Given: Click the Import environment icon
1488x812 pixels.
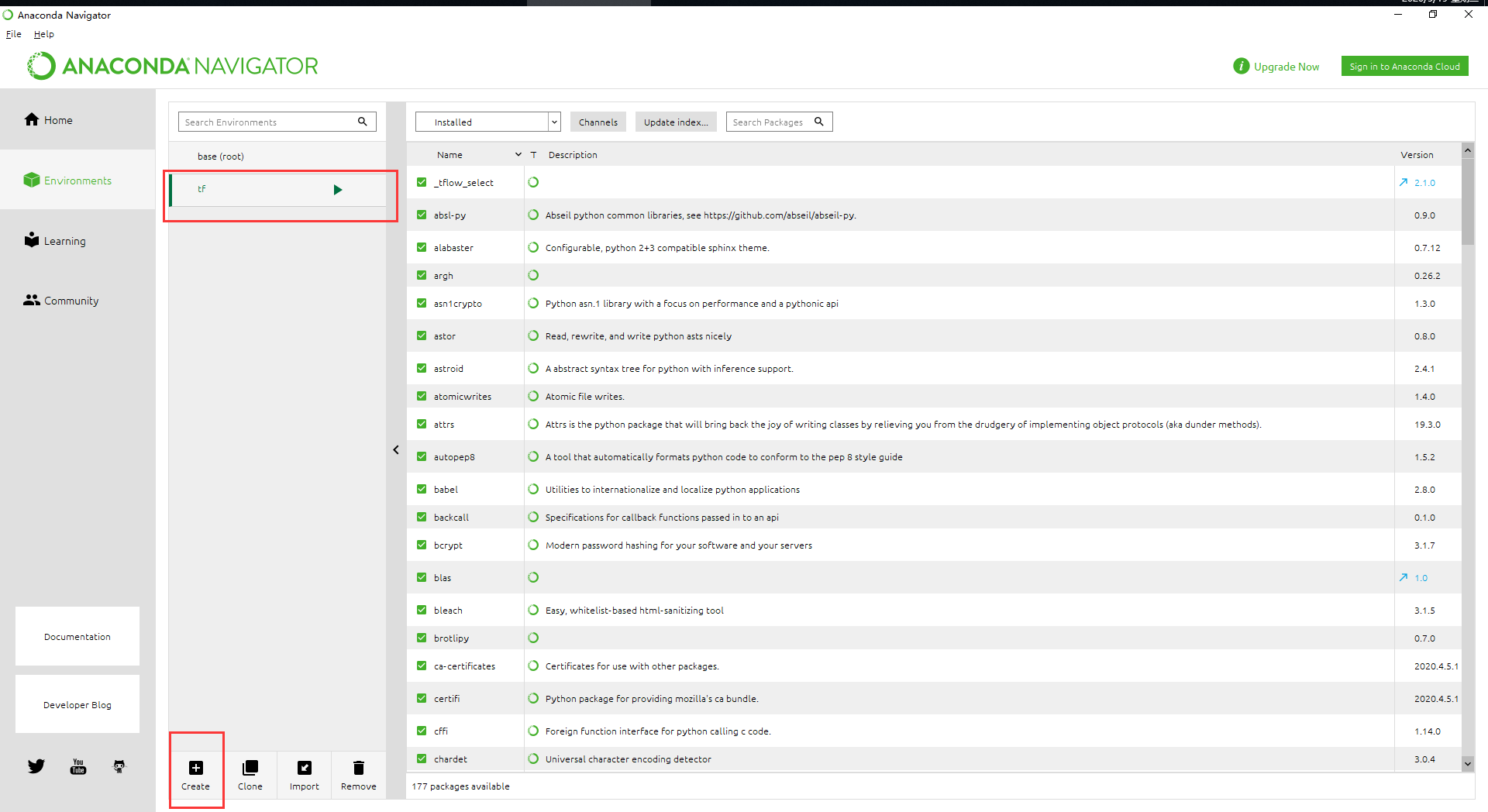Looking at the screenshot, I should [x=305, y=768].
